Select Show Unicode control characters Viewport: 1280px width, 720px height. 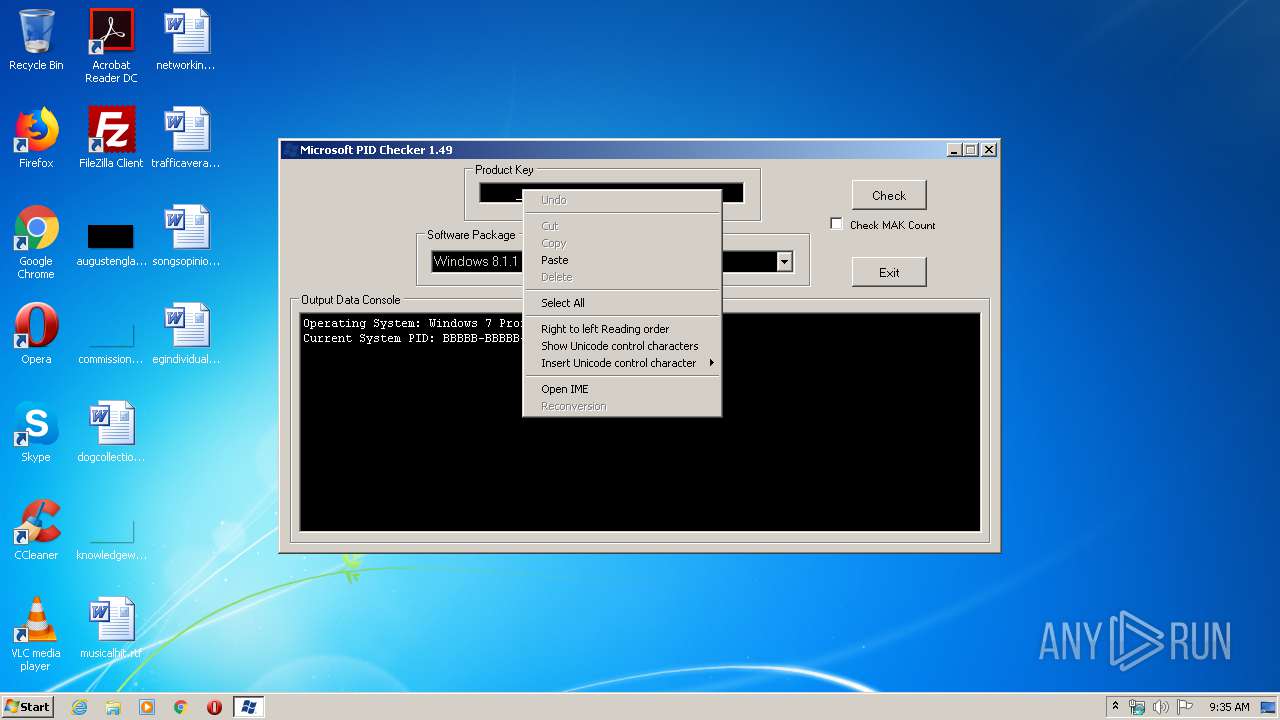(x=621, y=346)
